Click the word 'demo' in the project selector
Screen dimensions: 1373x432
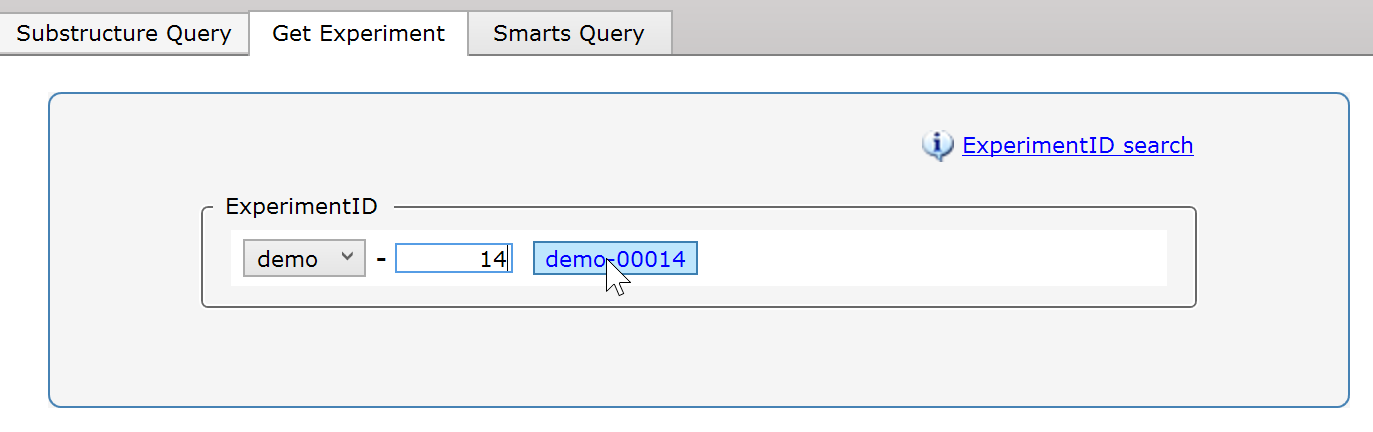(x=287, y=259)
